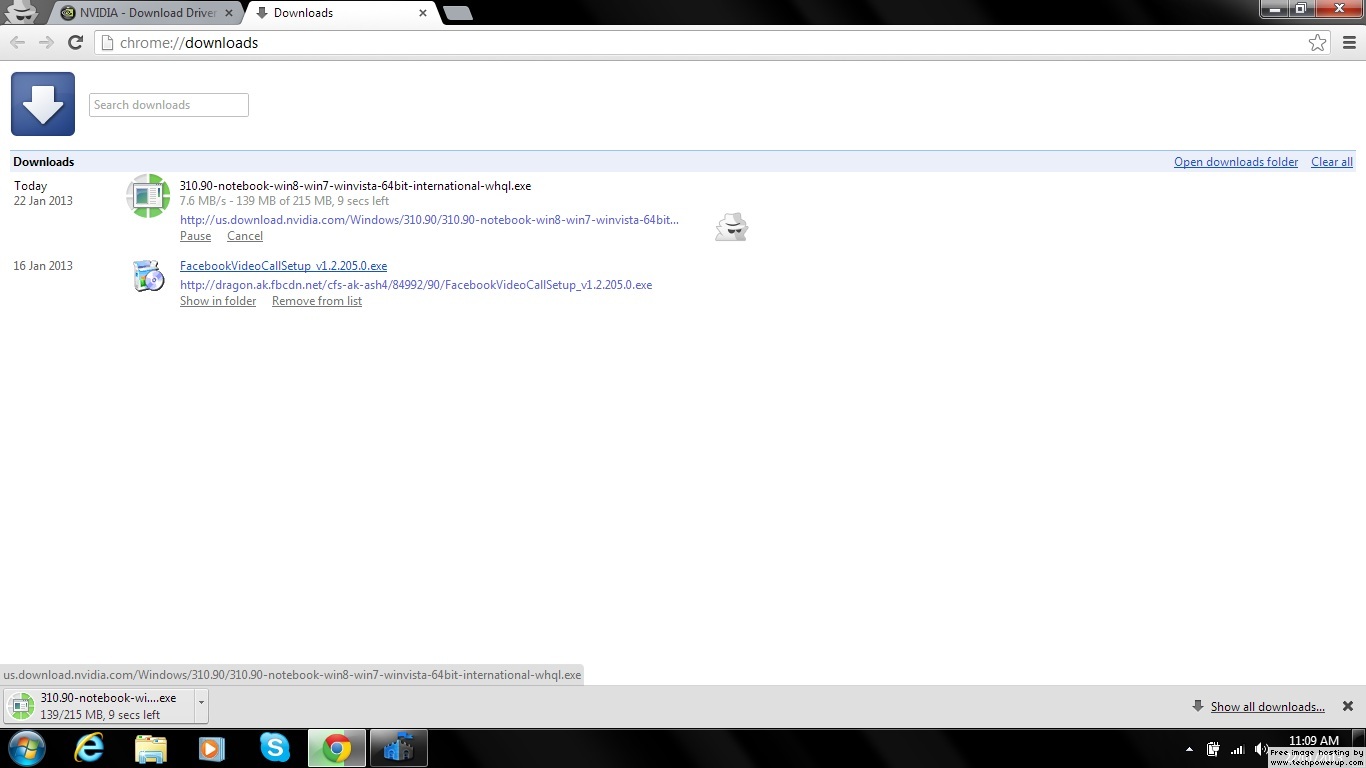
Task: Launch Internet Explorer from the taskbar
Action: click(90, 748)
